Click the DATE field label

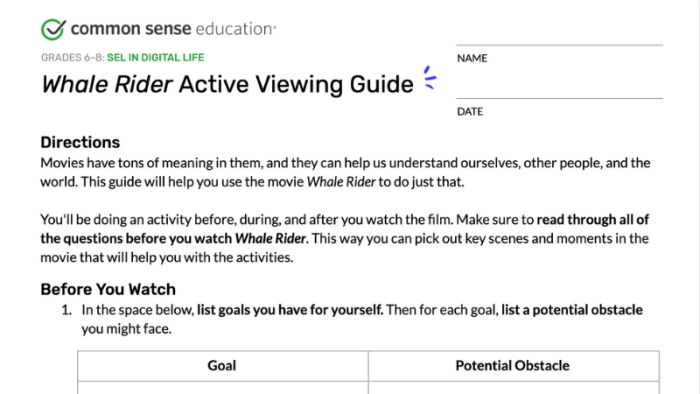click(470, 112)
